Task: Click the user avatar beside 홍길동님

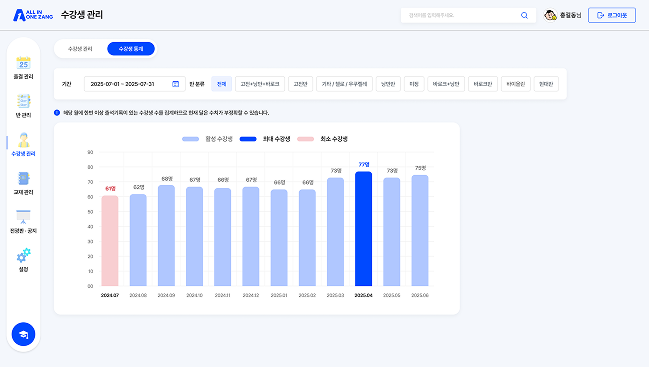Action: pyautogui.click(x=550, y=15)
